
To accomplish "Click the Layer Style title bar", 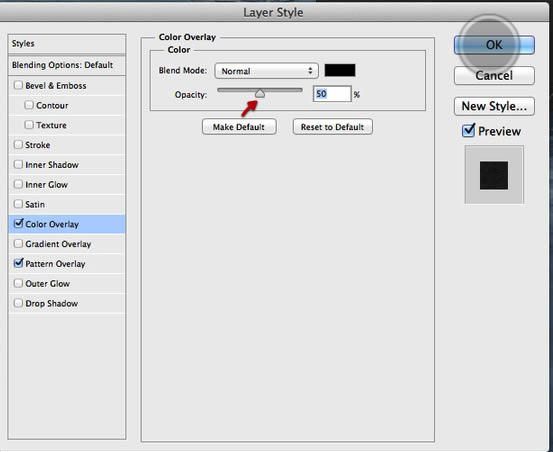I will tap(273, 12).
